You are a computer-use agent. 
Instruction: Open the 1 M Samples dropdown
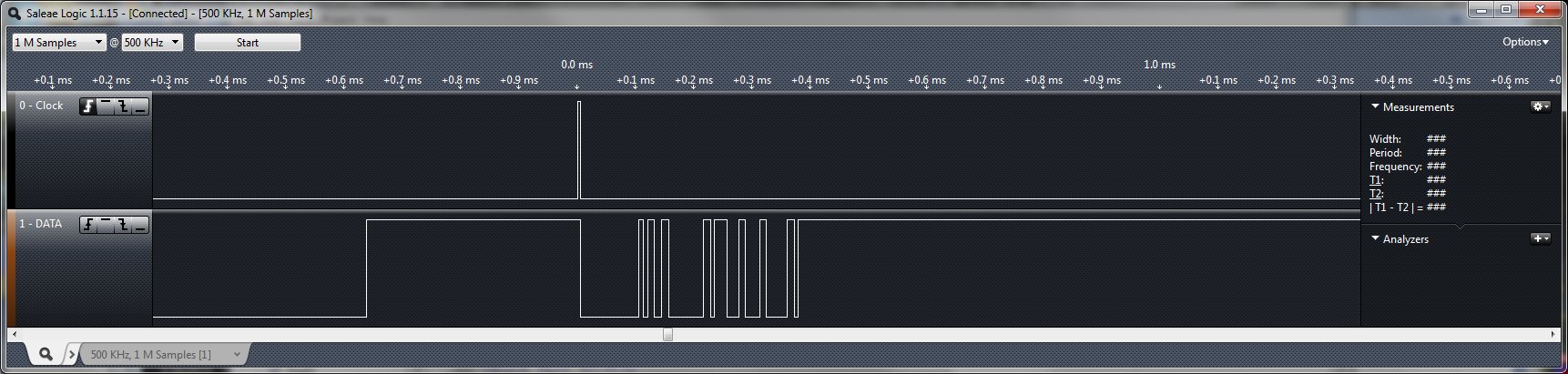[59, 43]
